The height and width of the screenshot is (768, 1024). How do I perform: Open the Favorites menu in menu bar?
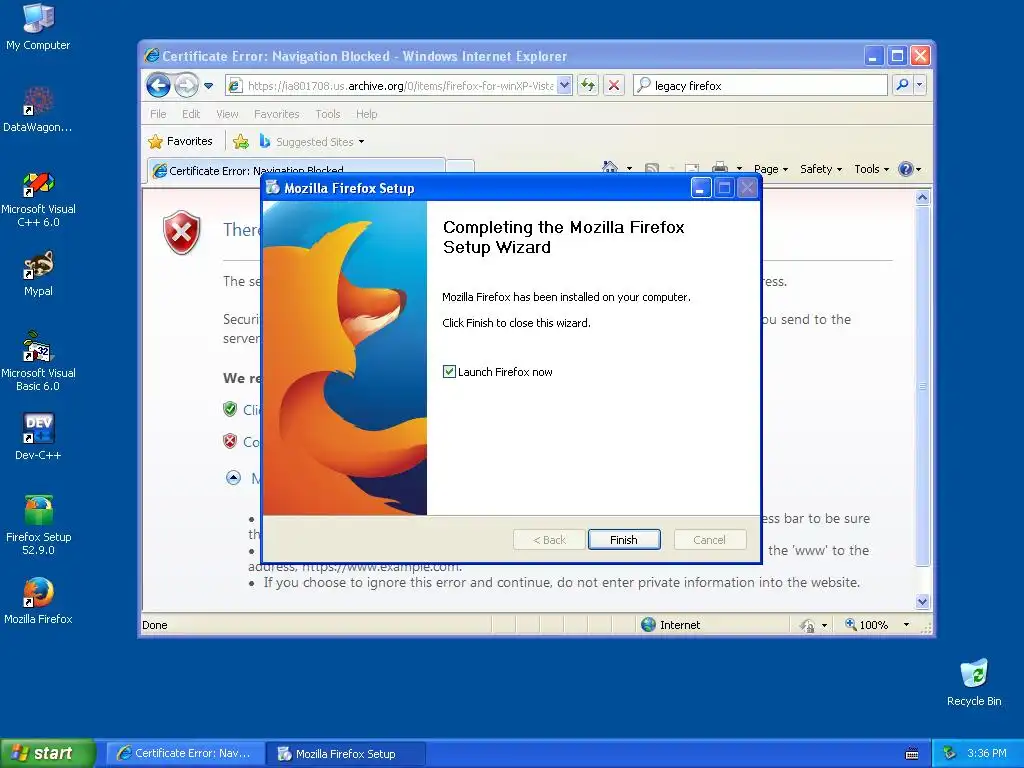276,114
